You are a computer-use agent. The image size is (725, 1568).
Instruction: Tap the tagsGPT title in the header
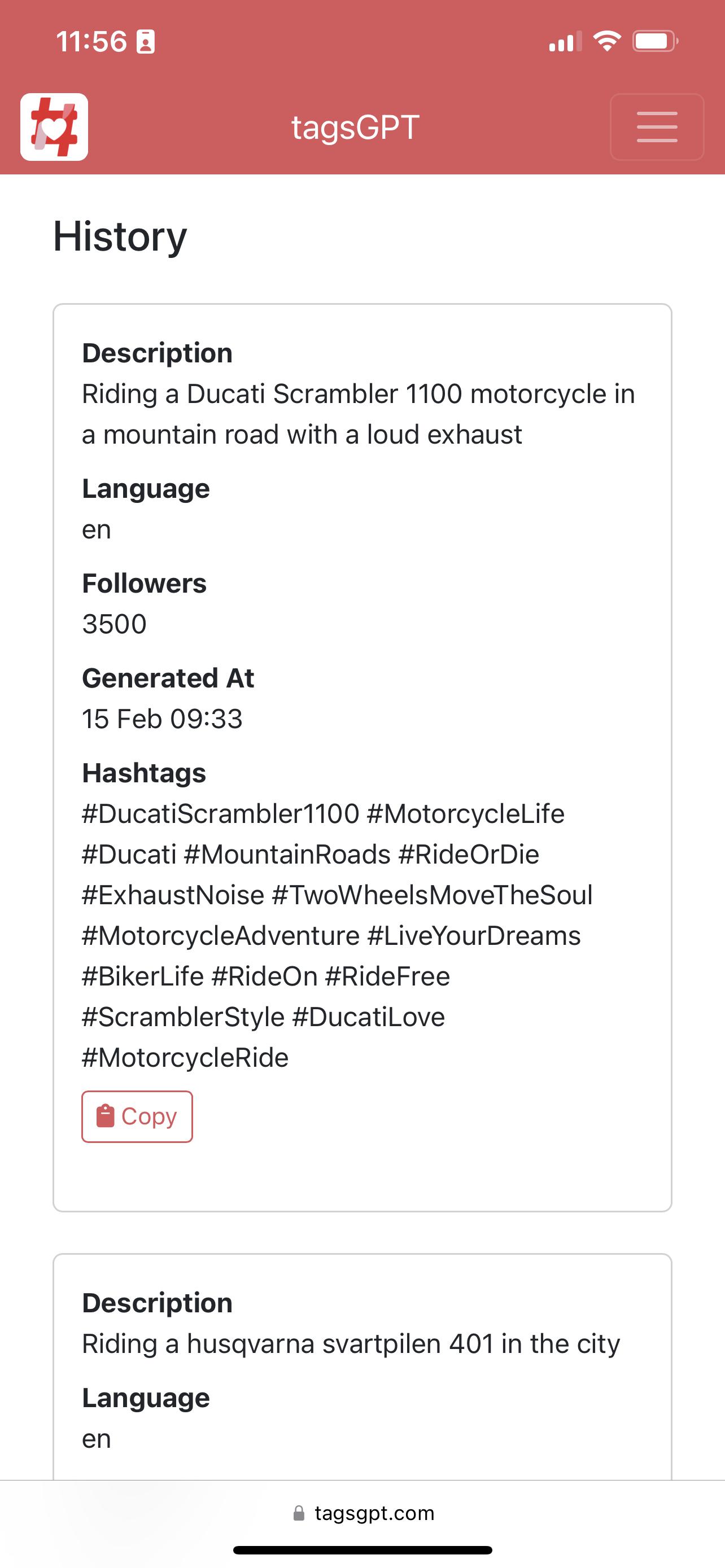[355, 126]
